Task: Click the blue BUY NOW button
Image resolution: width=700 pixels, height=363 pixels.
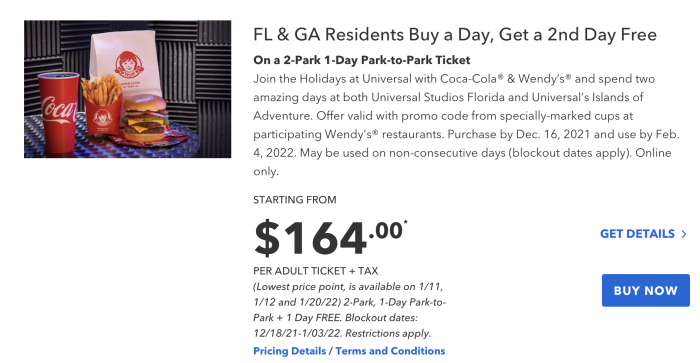Action: point(646,290)
